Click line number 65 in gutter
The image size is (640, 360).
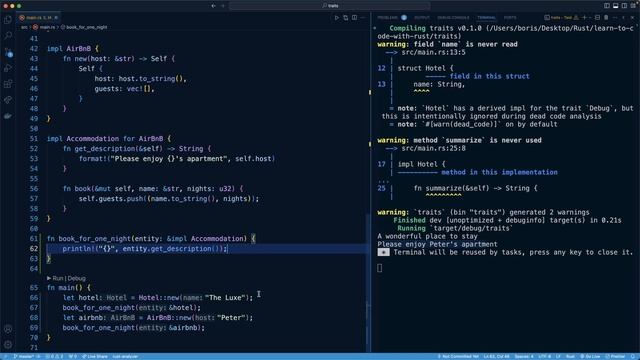(x=33, y=288)
